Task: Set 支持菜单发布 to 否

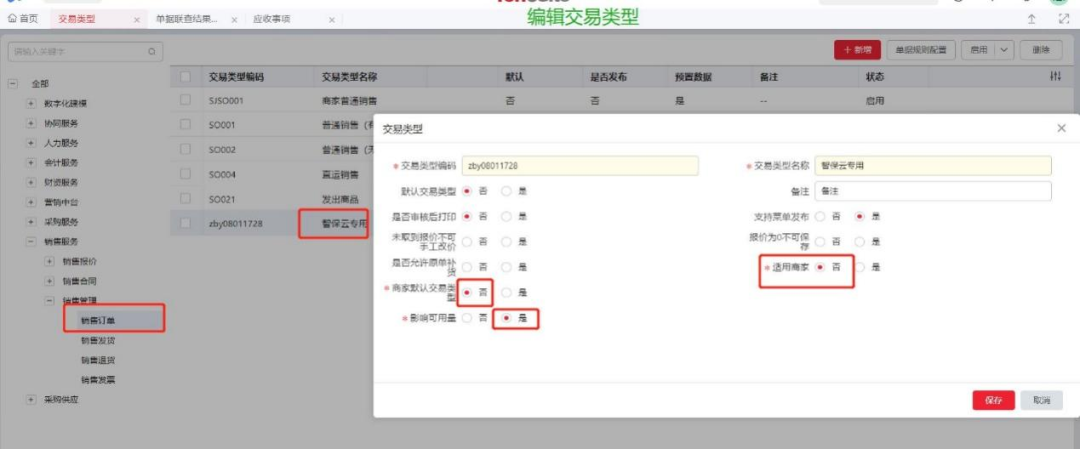Action: coord(820,216)
